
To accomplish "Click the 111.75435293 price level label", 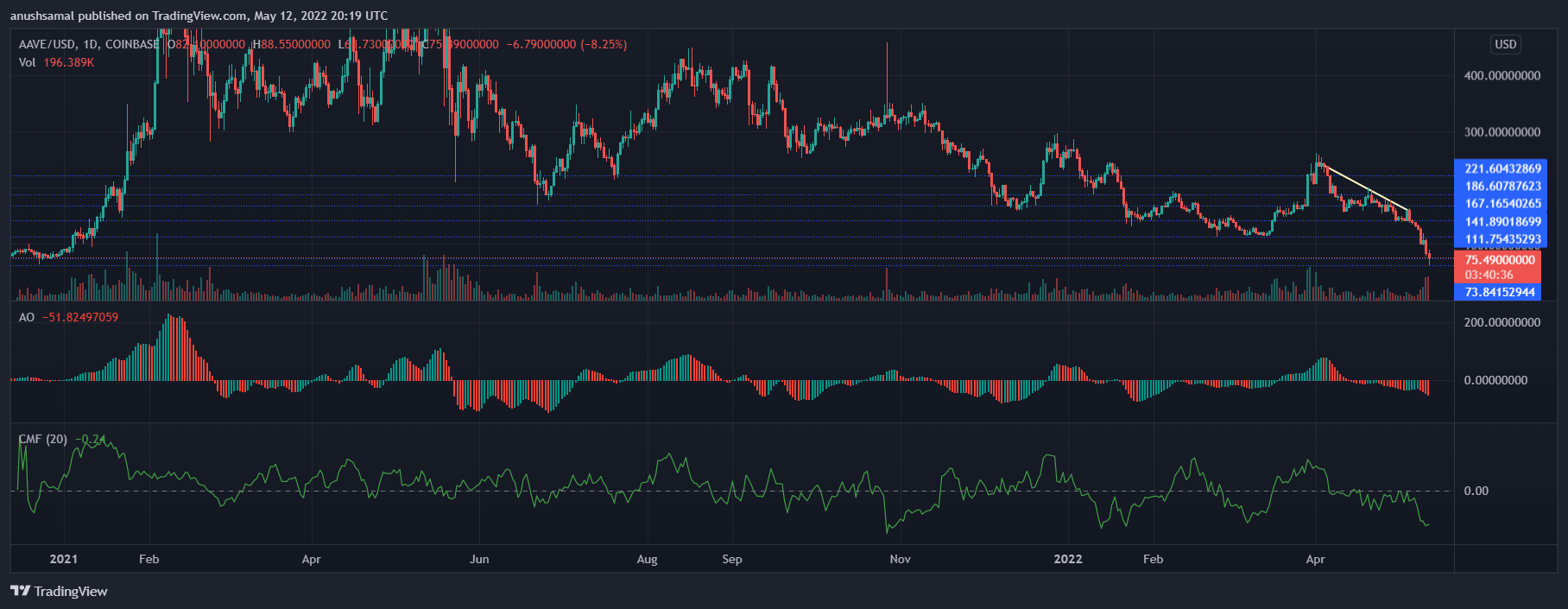I will tap(1502, 239).
